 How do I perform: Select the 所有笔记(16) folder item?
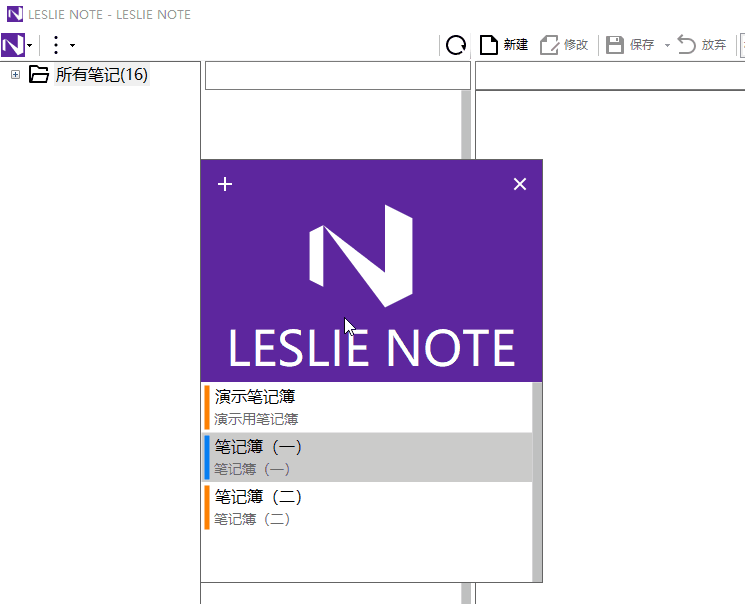click(x=102, y=75)
